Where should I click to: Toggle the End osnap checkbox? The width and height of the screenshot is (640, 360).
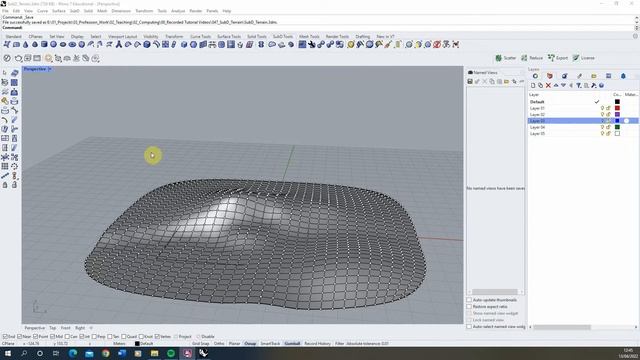tap(5, 337)
